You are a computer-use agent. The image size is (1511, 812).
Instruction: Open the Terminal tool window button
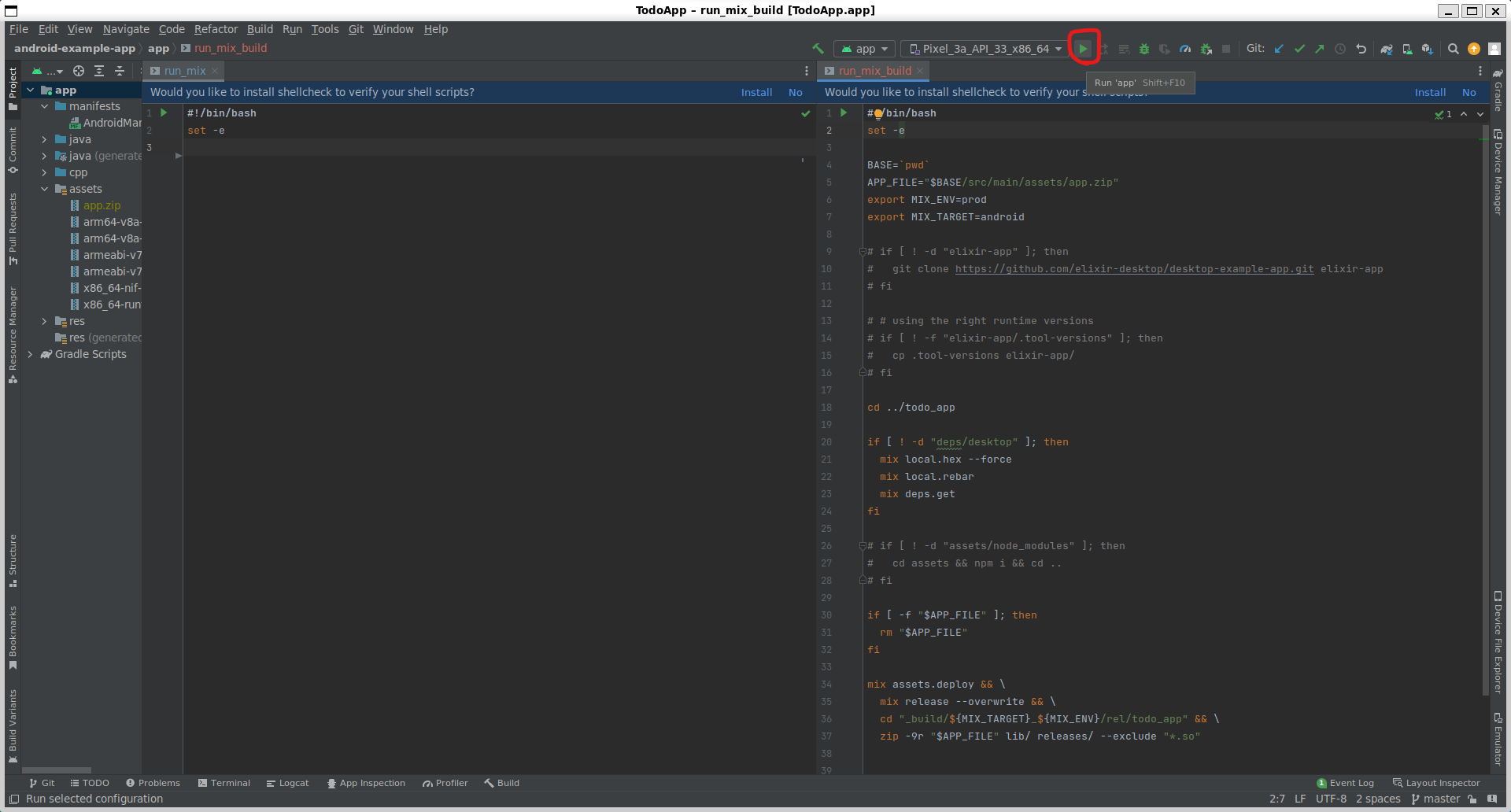coord(224,783)
